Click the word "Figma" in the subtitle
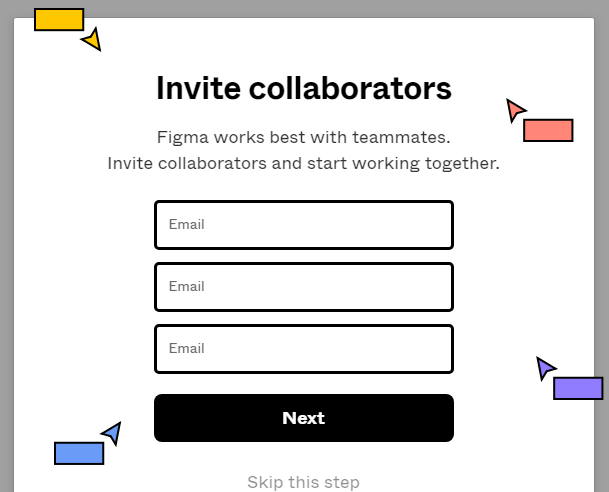This screenshot has height=492, width=609. 181,137
